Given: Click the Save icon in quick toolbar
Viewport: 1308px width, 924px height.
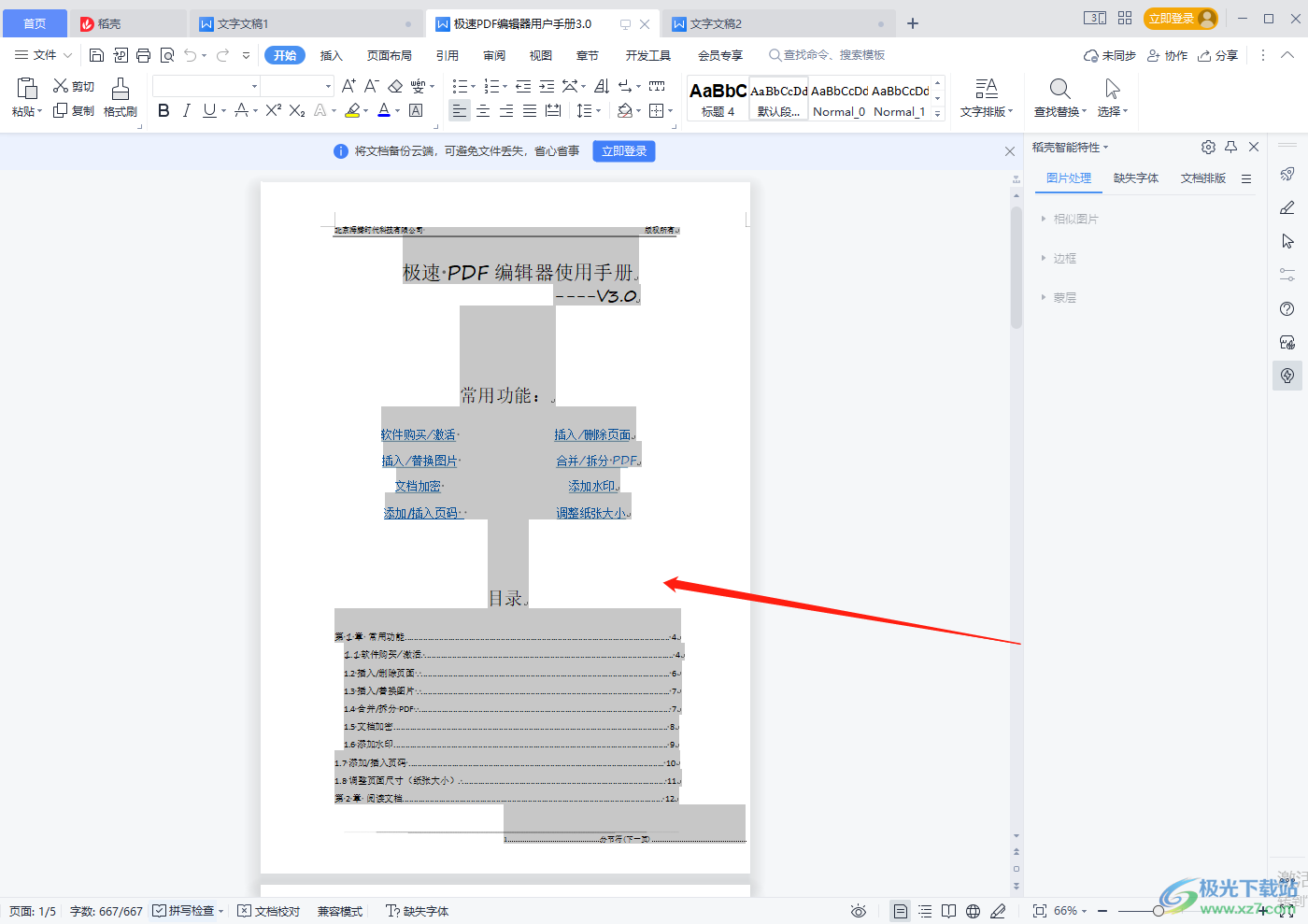Looking at the screenshot, I should [x=96, y=55].
